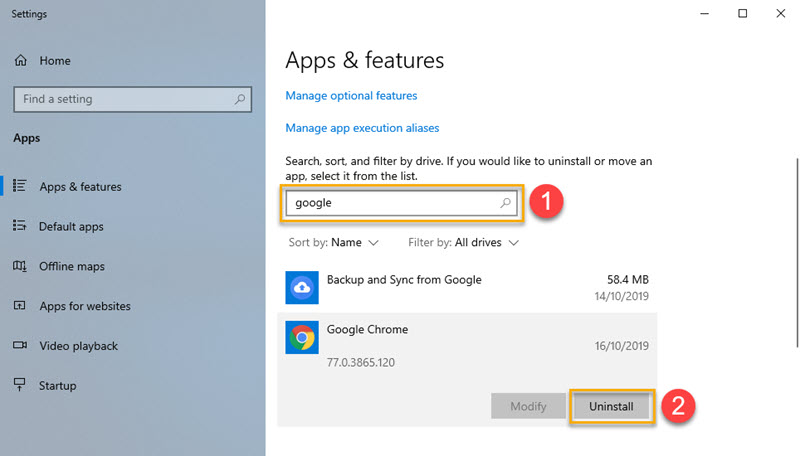The width and height of the screenshot is (800, 456).
Task: Click the 58.4 MB size value
Action: [628, 280]
